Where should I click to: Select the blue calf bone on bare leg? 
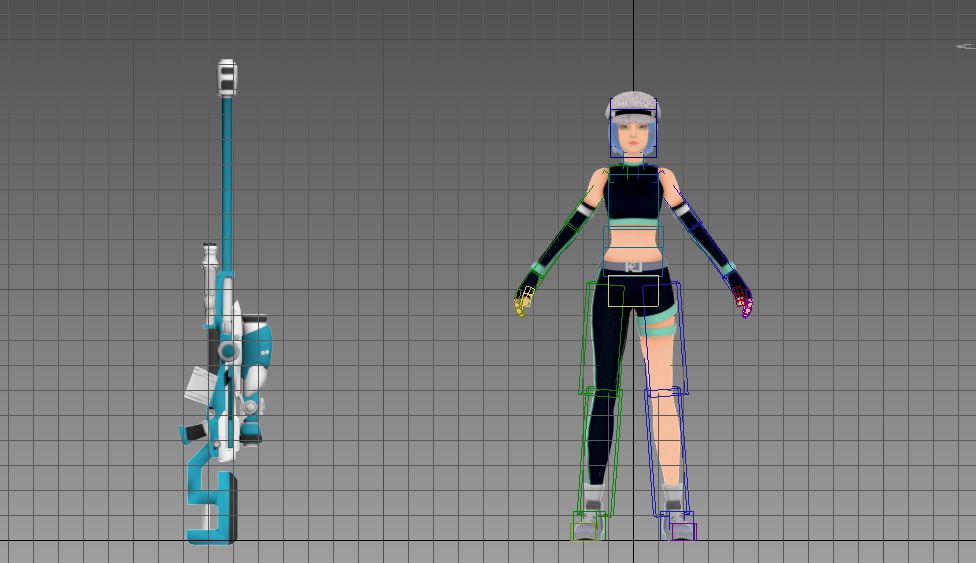[x=670, y=450]
